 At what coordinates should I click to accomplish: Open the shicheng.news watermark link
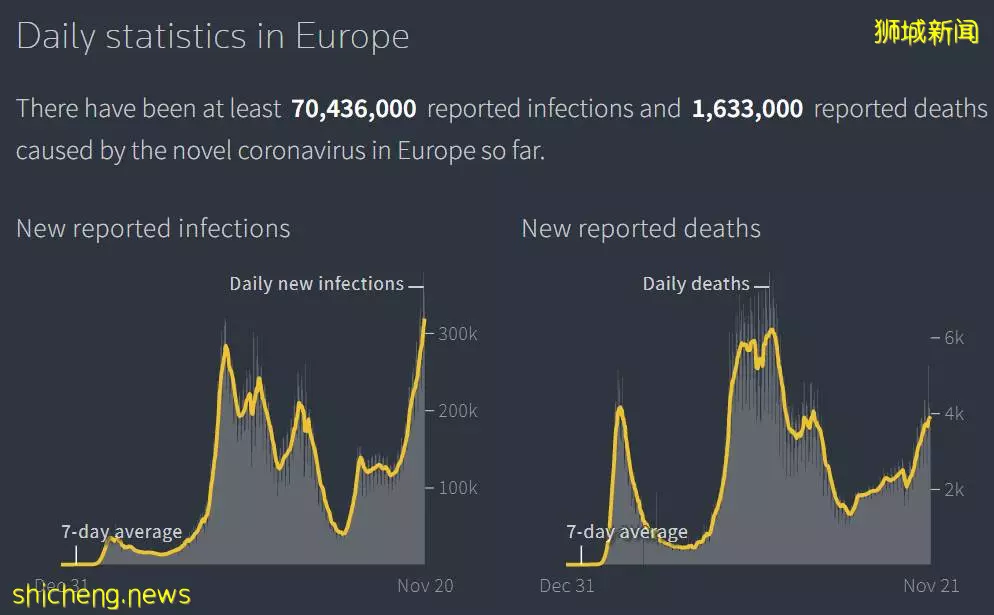(101, 595)
